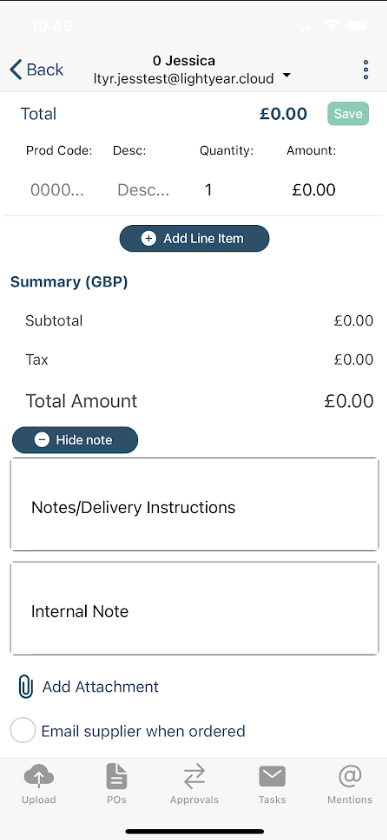Click the green Save button
Viewport: 387px width, 840px height.
tap(348, 114)
